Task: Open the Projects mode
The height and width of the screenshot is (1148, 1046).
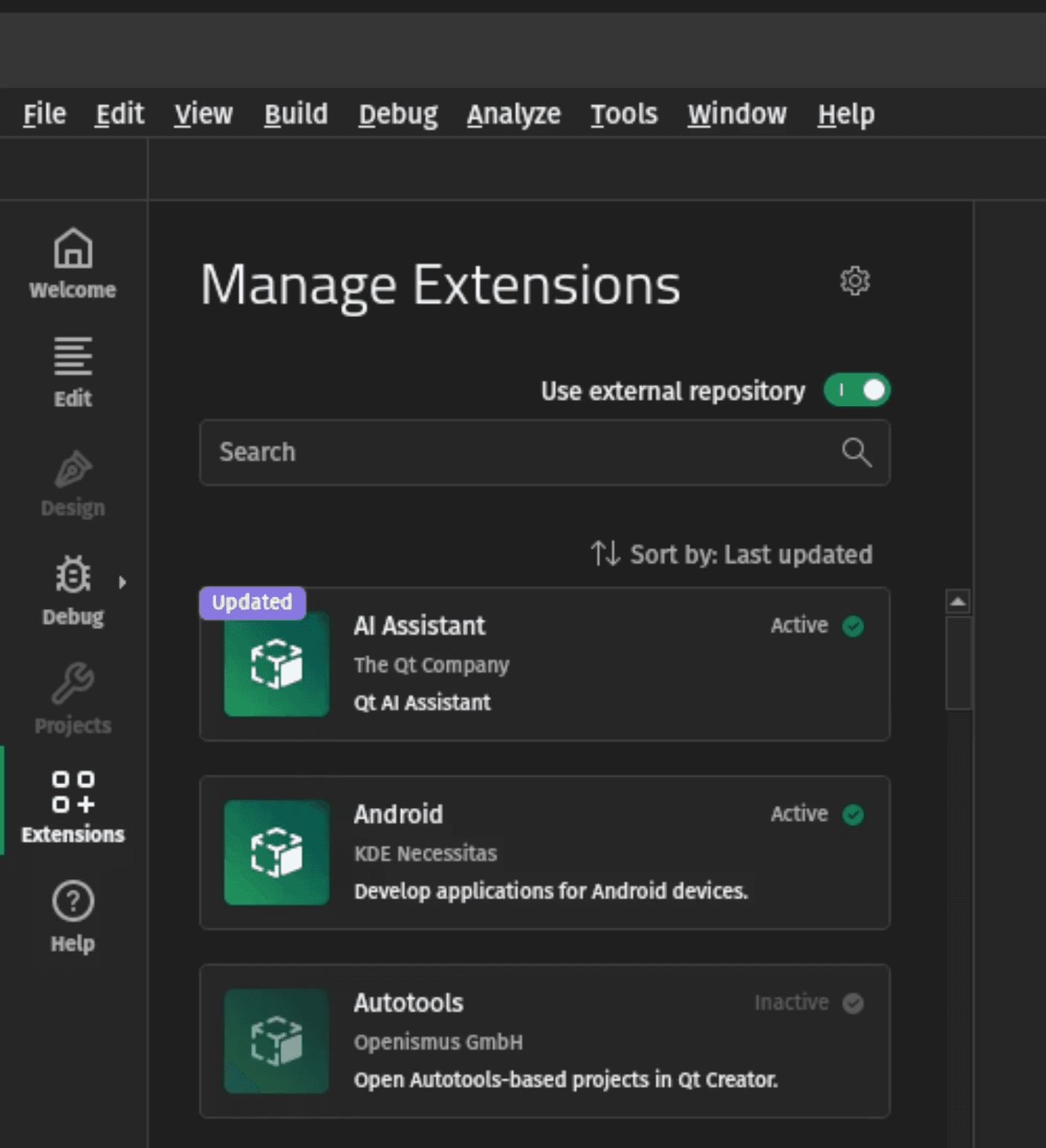Action: pyautogui.click(x=73, y=699)
